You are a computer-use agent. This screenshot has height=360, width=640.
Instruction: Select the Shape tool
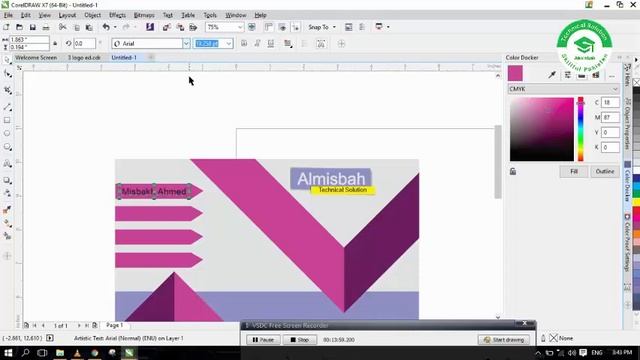coord(7,74)
